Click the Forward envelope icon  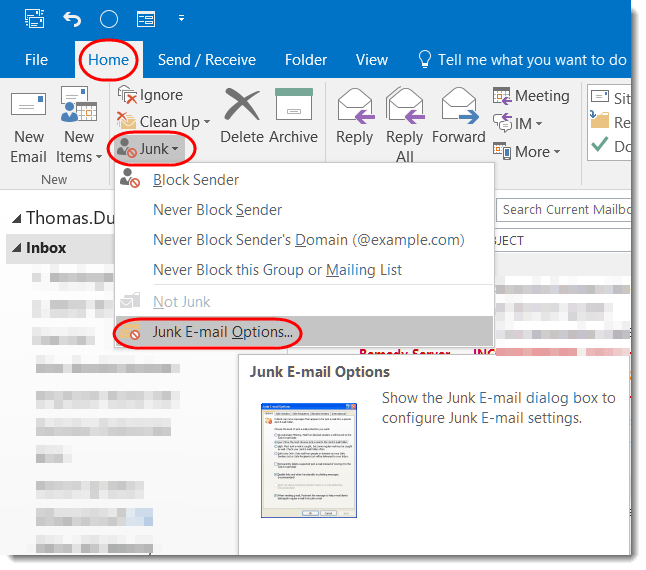click(x=459, y=106)
